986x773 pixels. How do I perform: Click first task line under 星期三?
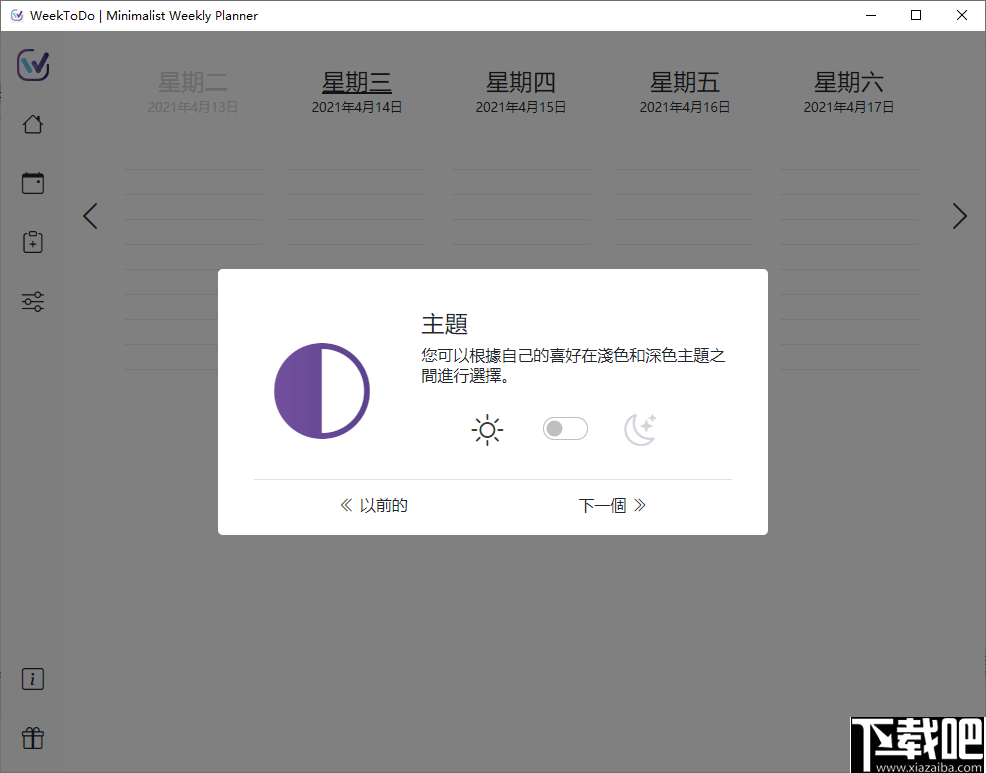357,157
